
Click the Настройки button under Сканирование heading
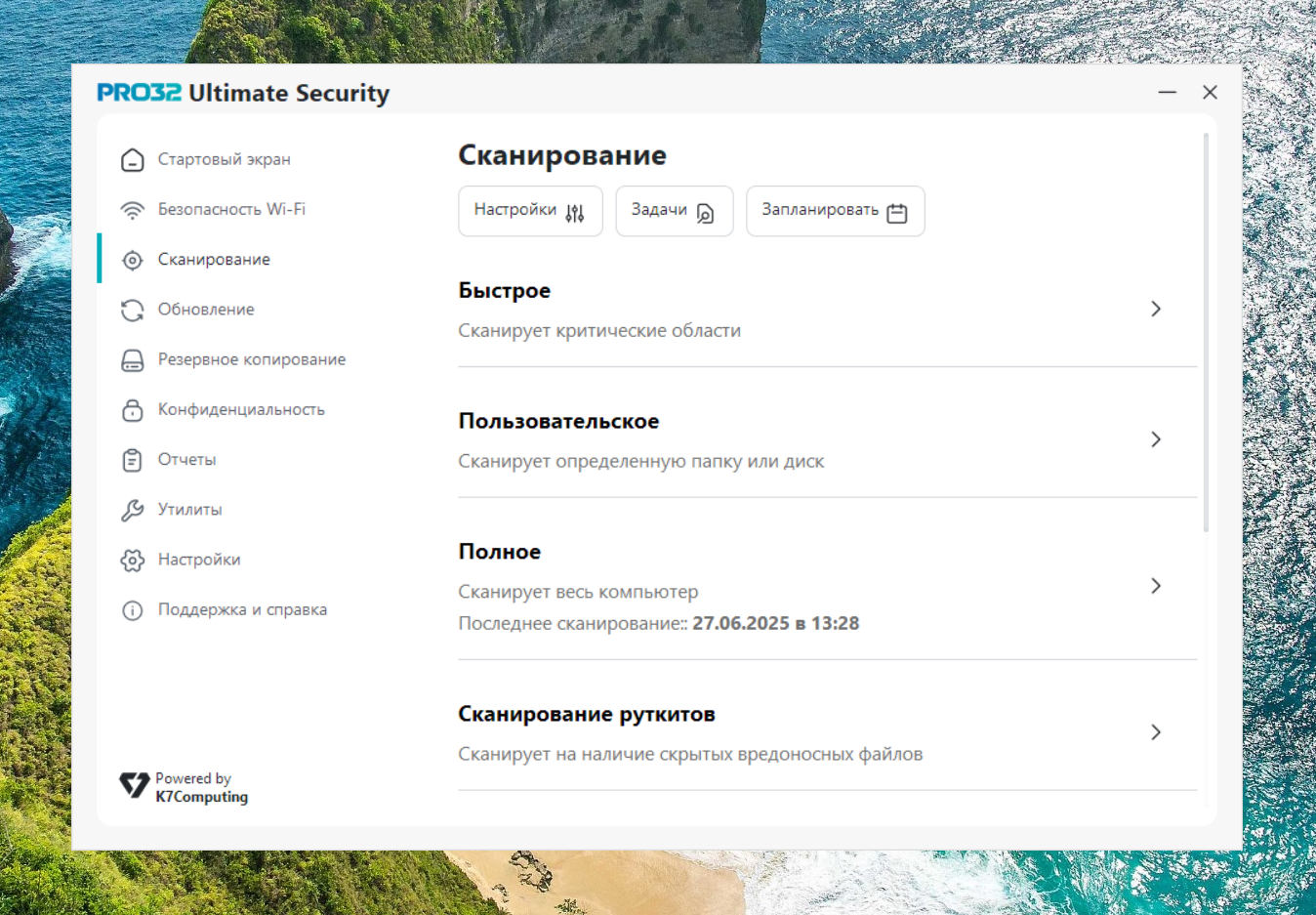530,211
